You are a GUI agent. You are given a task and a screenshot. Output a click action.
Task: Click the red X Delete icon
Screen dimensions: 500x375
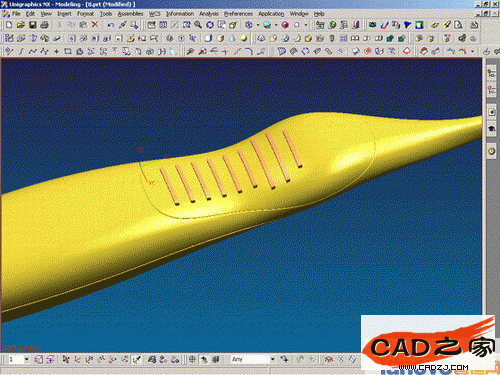[x=95, y=25]
